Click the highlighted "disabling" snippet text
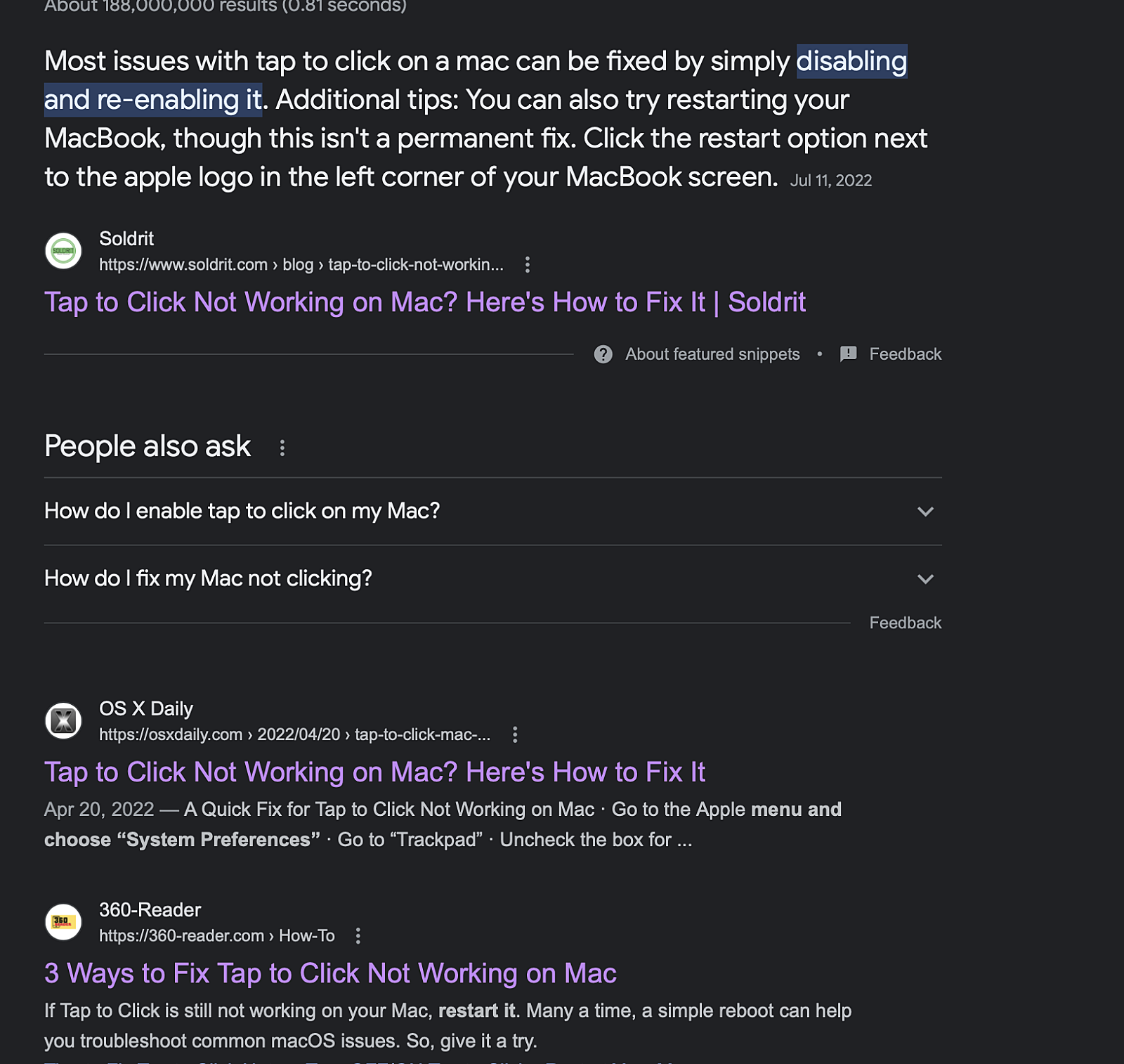Image resolution: width=1124 pixels, height=1064 pixels. point(851,62)
